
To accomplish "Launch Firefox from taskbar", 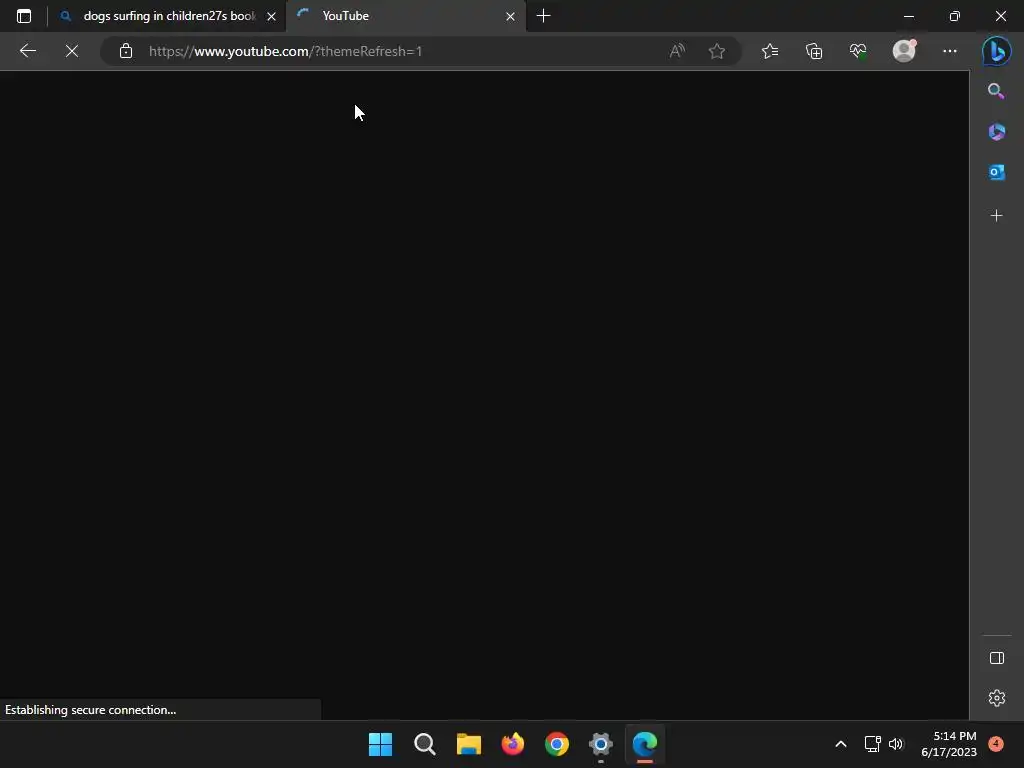I will pos(513,744).
